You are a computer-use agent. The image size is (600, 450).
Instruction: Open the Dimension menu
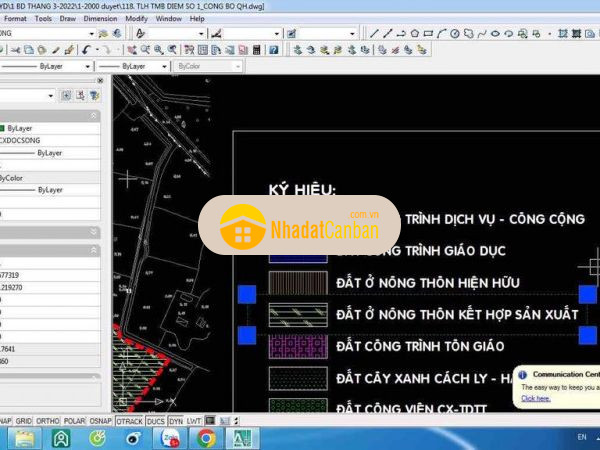pos(100,18)
